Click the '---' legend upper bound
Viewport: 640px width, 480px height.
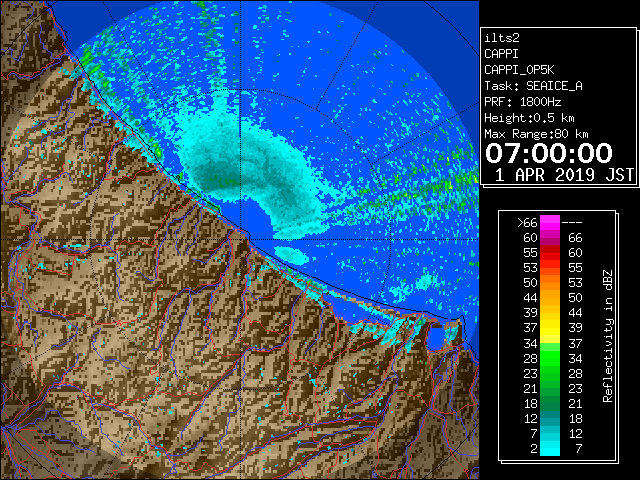(x=572, y=223)
